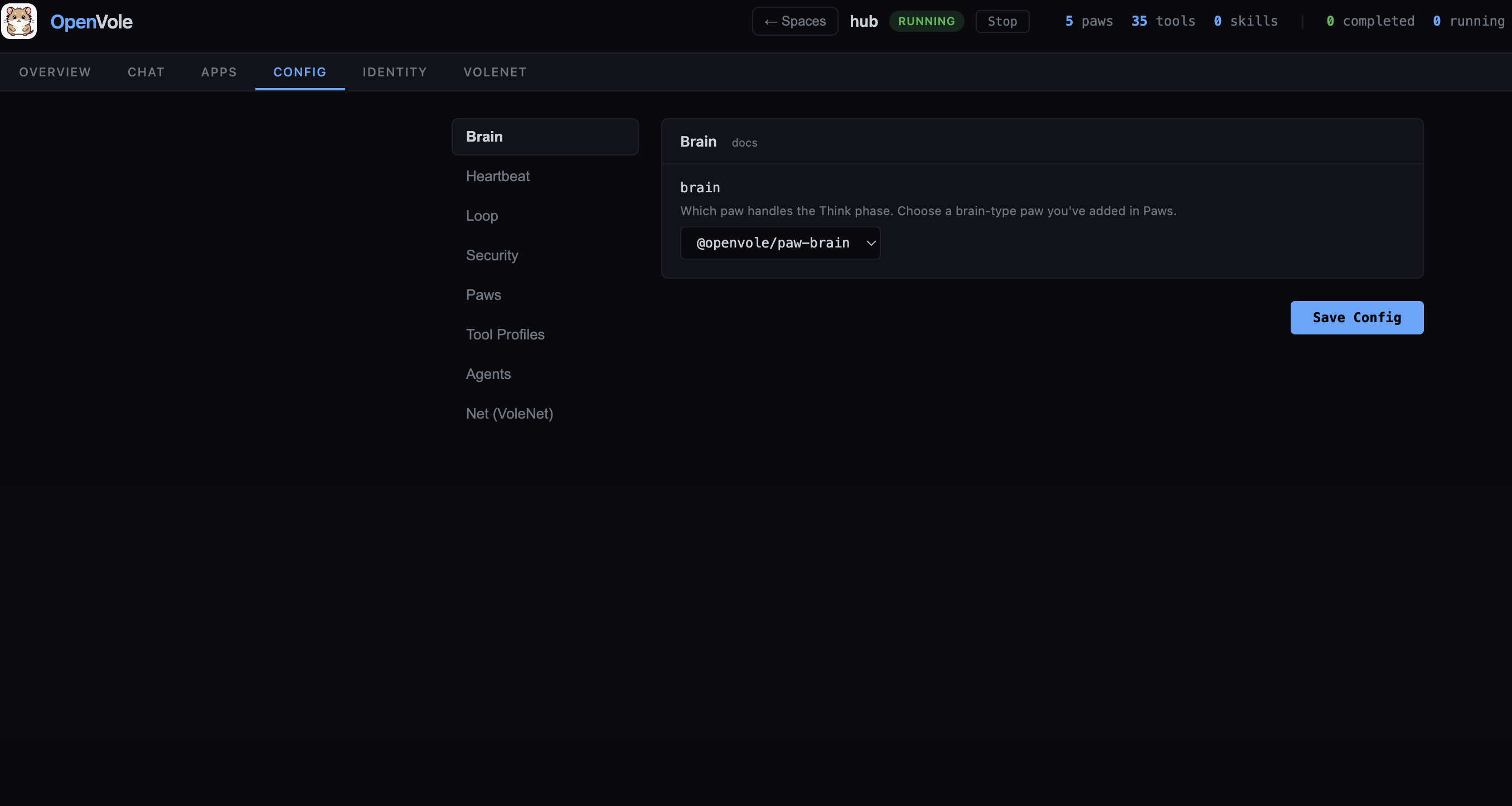This screenshot has height=806, width=1512.
Task: Click the 35 tools counter
Action: click(x=1164, y=21)
